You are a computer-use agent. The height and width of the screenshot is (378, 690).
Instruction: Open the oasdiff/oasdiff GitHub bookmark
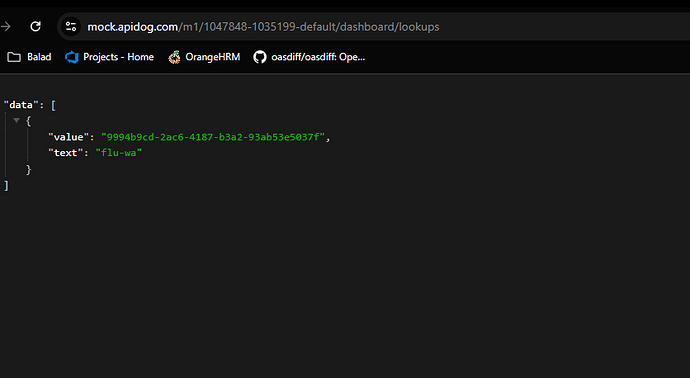309,57
